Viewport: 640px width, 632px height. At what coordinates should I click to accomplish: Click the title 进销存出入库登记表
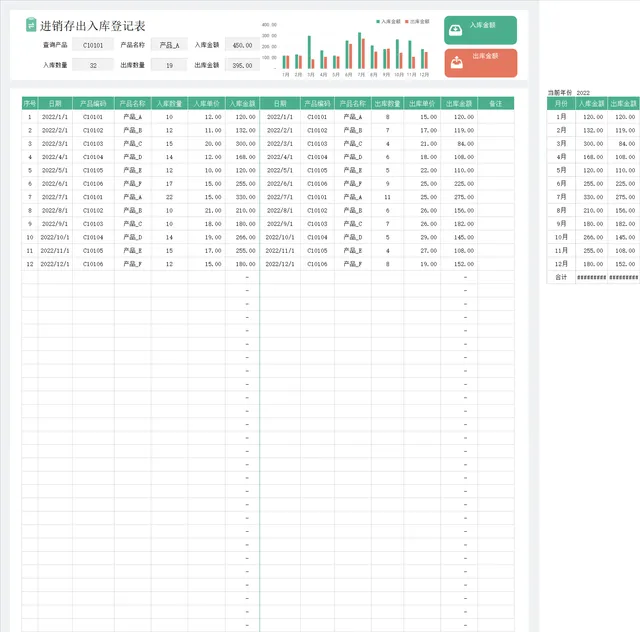[x=93, y=26]
